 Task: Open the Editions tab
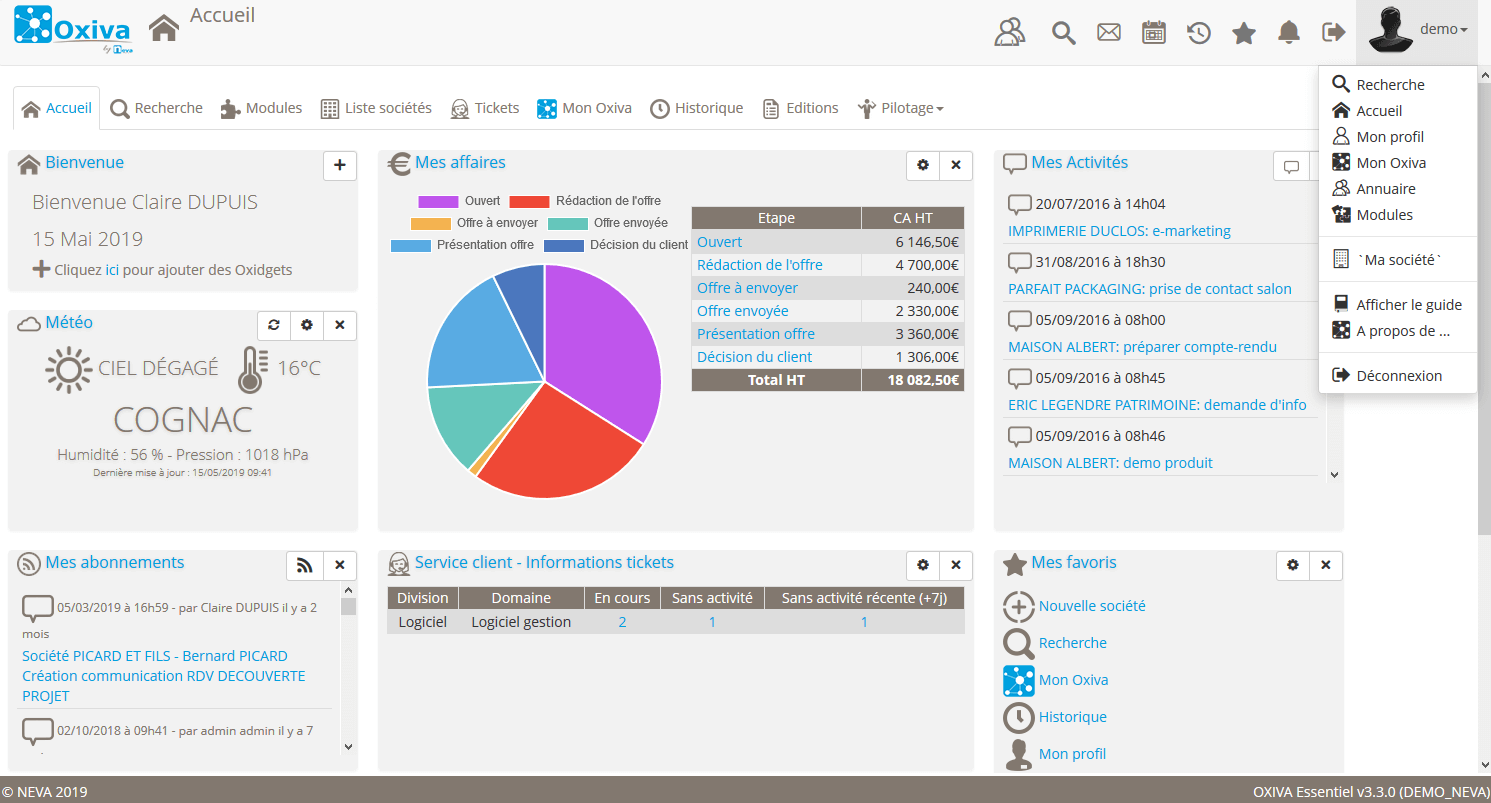pos(800,108)
